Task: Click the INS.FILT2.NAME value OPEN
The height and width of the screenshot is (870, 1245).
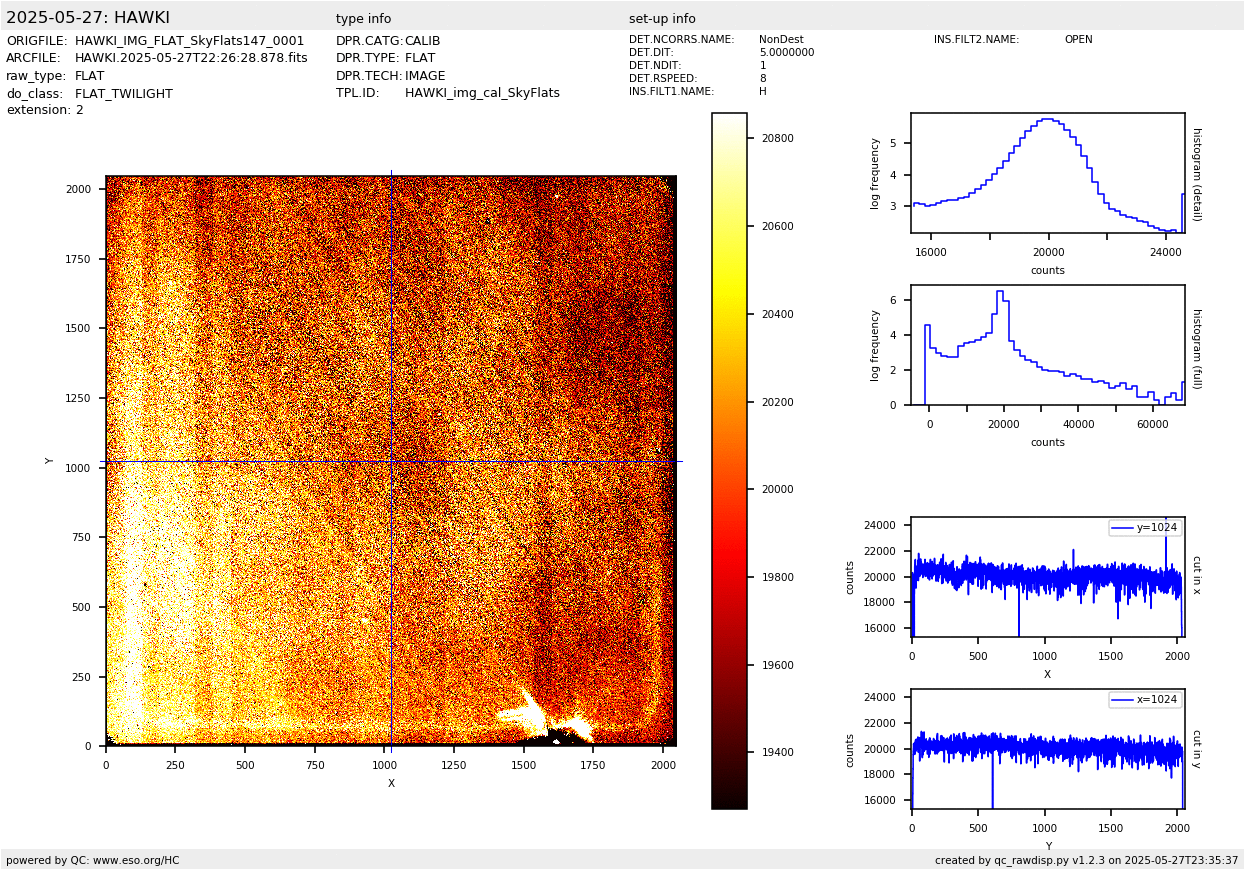Action: pos(1078,40)
